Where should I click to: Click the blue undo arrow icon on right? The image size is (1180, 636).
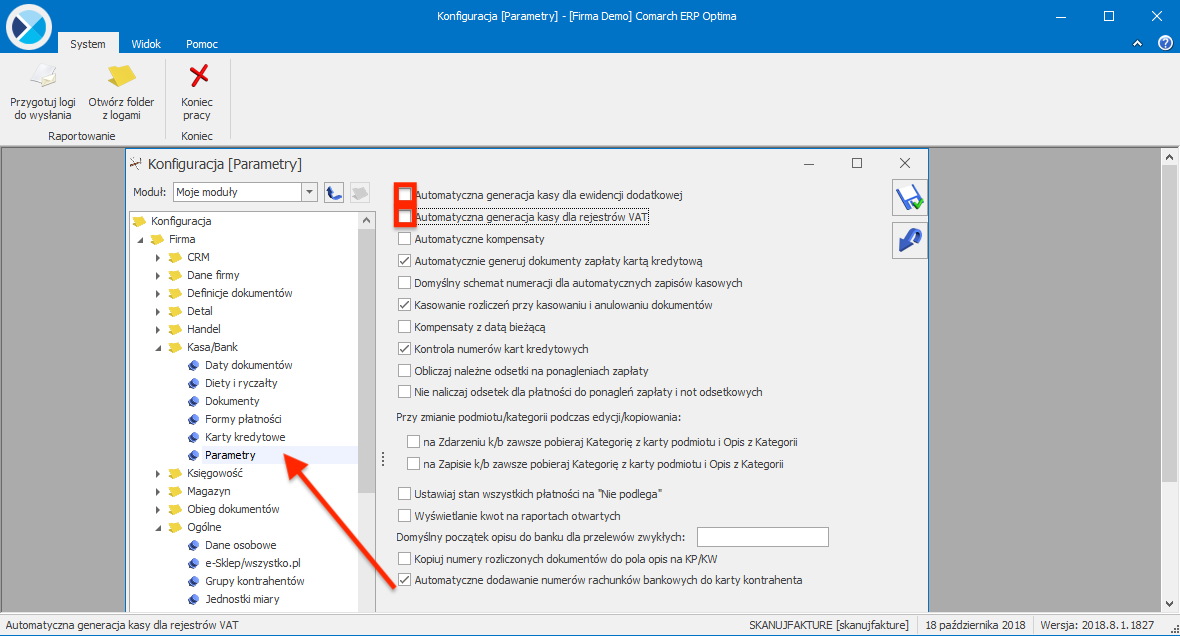pyautogui.click(x=909, y=241)
